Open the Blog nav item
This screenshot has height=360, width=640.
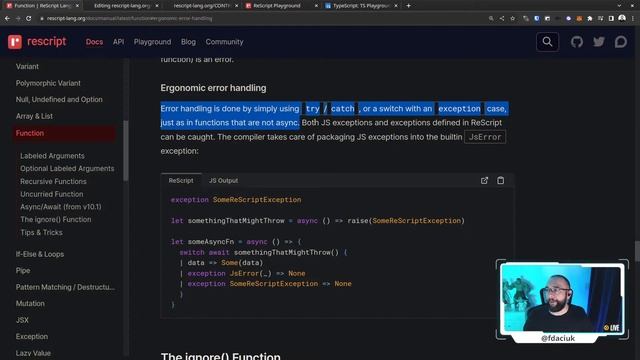tap(188, 42)
